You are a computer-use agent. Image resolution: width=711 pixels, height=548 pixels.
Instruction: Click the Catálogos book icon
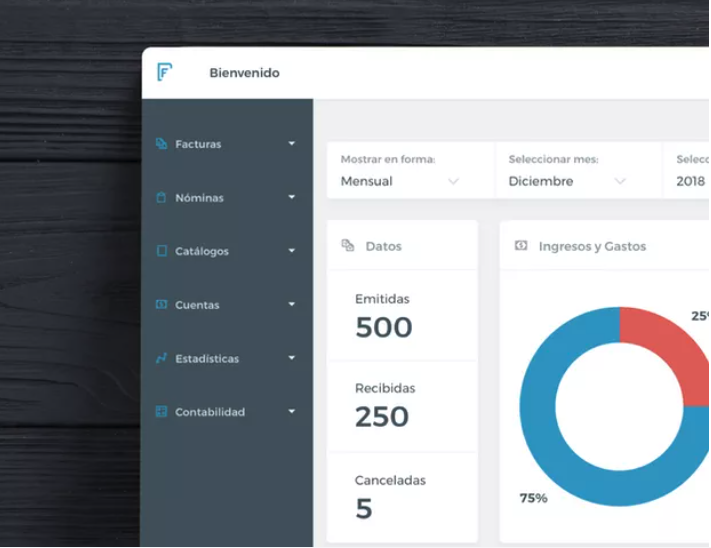coord(161,251)
